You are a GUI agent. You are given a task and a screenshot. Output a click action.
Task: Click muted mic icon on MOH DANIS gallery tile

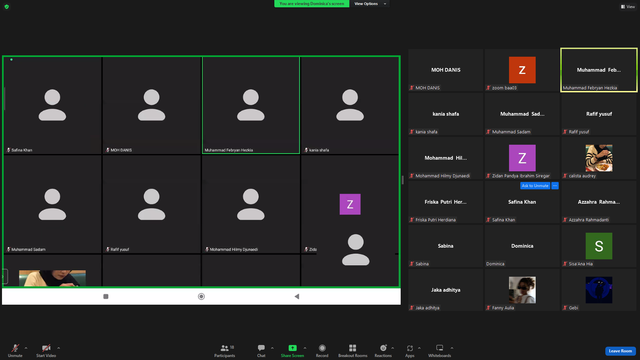coord(412,88)
